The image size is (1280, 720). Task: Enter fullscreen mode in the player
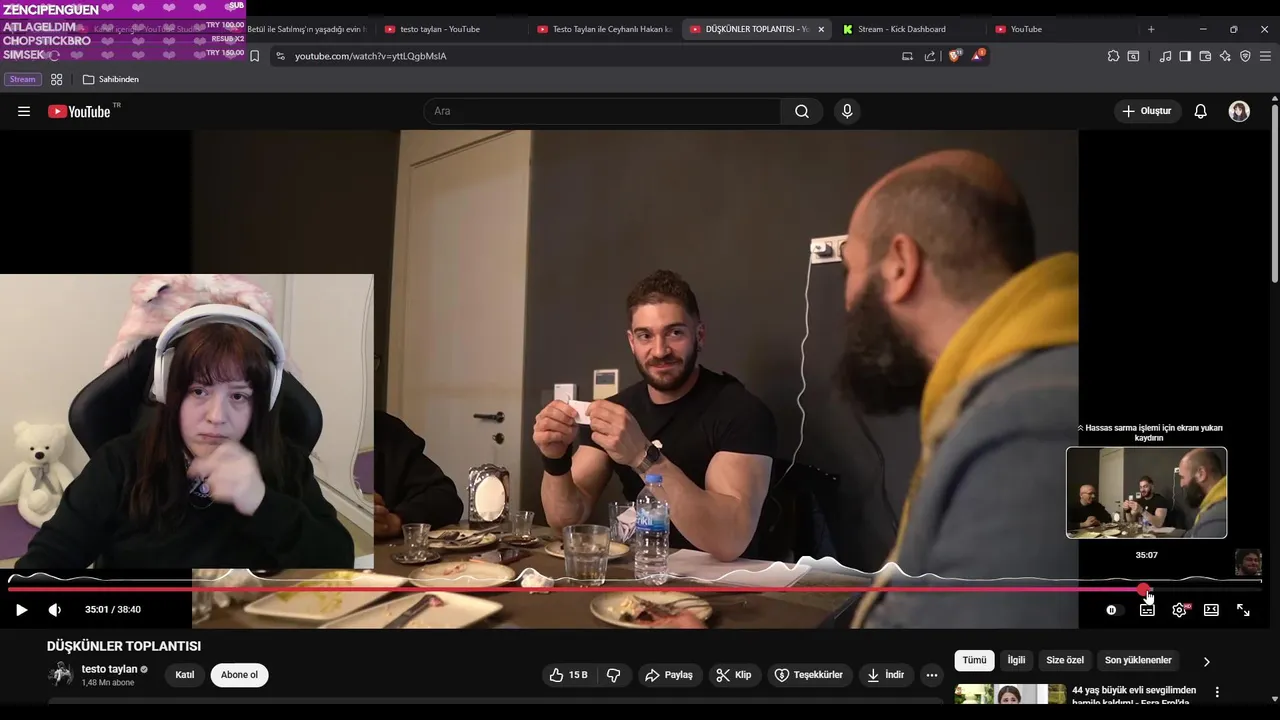tap(1243, 609)
